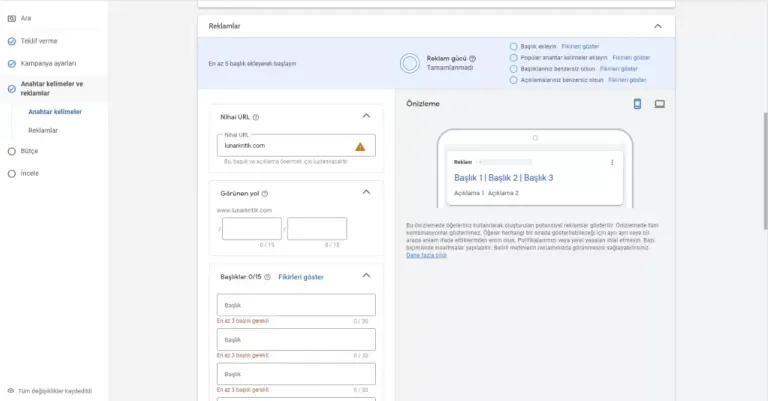Click Fikirleri göster beside Başlıklarınız benzersiz olsun
The image size is (768, 401).
coord(619,69)
